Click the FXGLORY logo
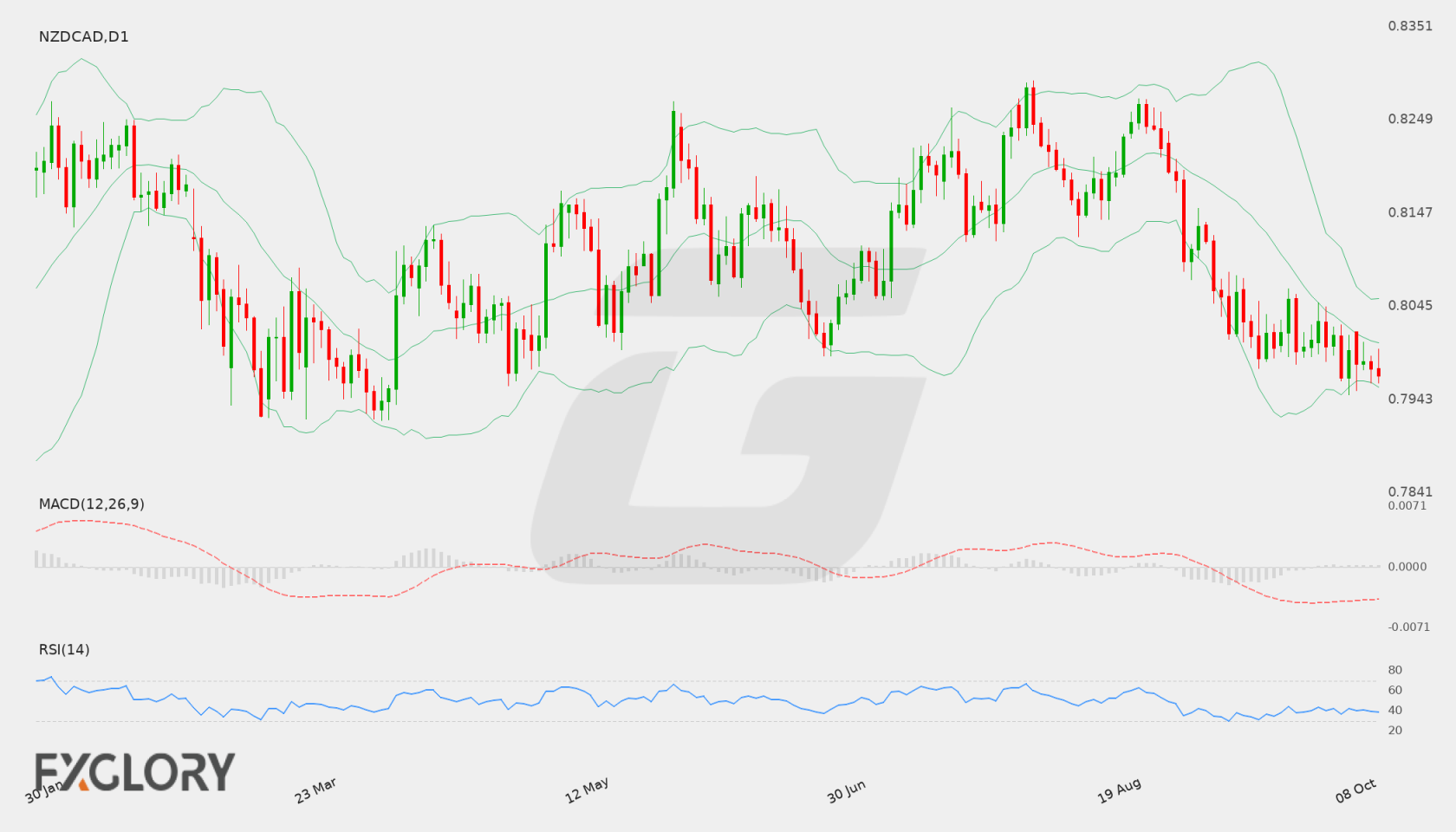Image resolution: width=1456 pixels, height=832 pixels. tap(135, 772)
